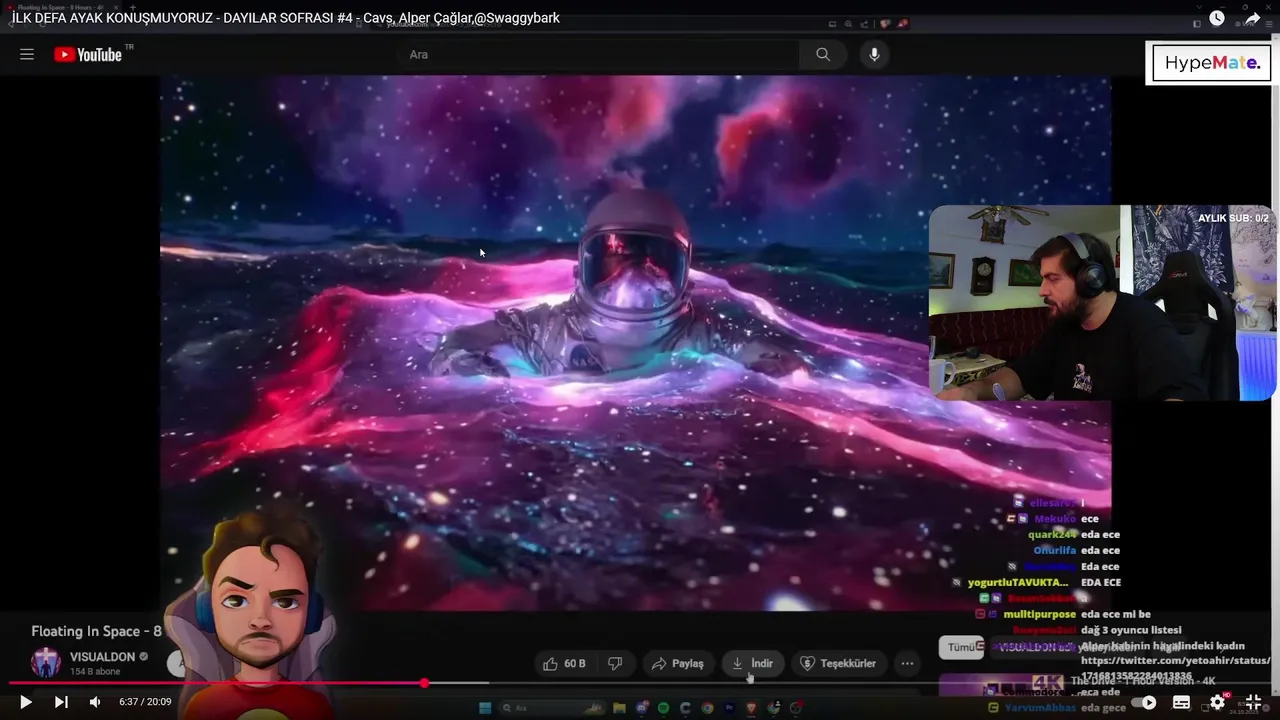The width and height of the screenshot is (1280, 720).
Task: Click the İndir download button
Action: click(x=752, y=663)
